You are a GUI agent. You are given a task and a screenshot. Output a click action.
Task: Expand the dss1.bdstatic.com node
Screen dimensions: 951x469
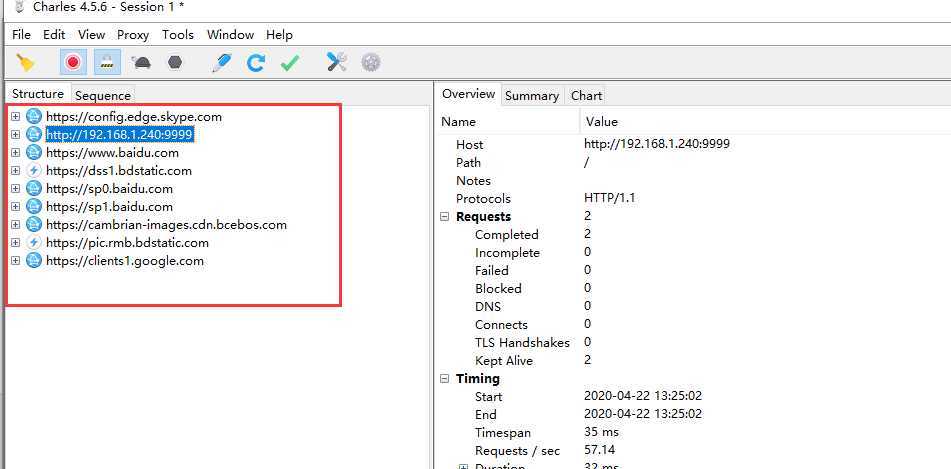tap(16, 170)
